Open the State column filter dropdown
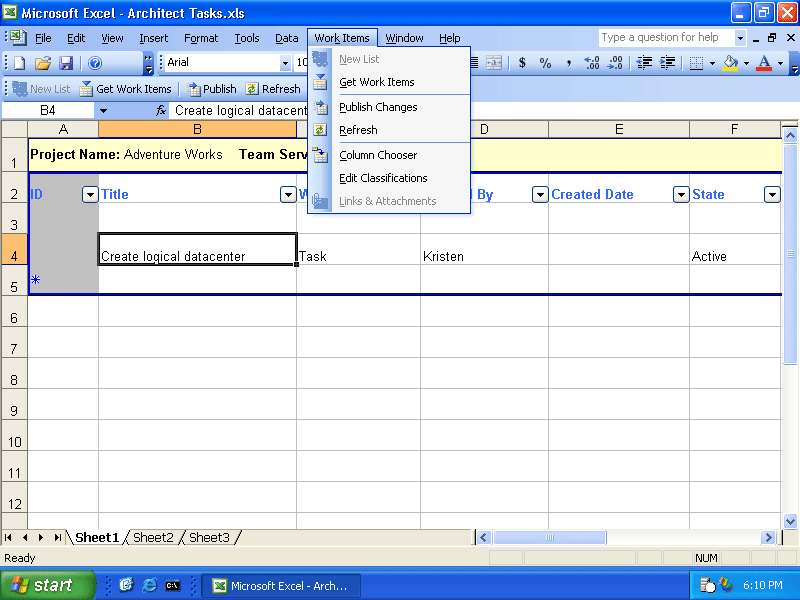 coord(772,195)
